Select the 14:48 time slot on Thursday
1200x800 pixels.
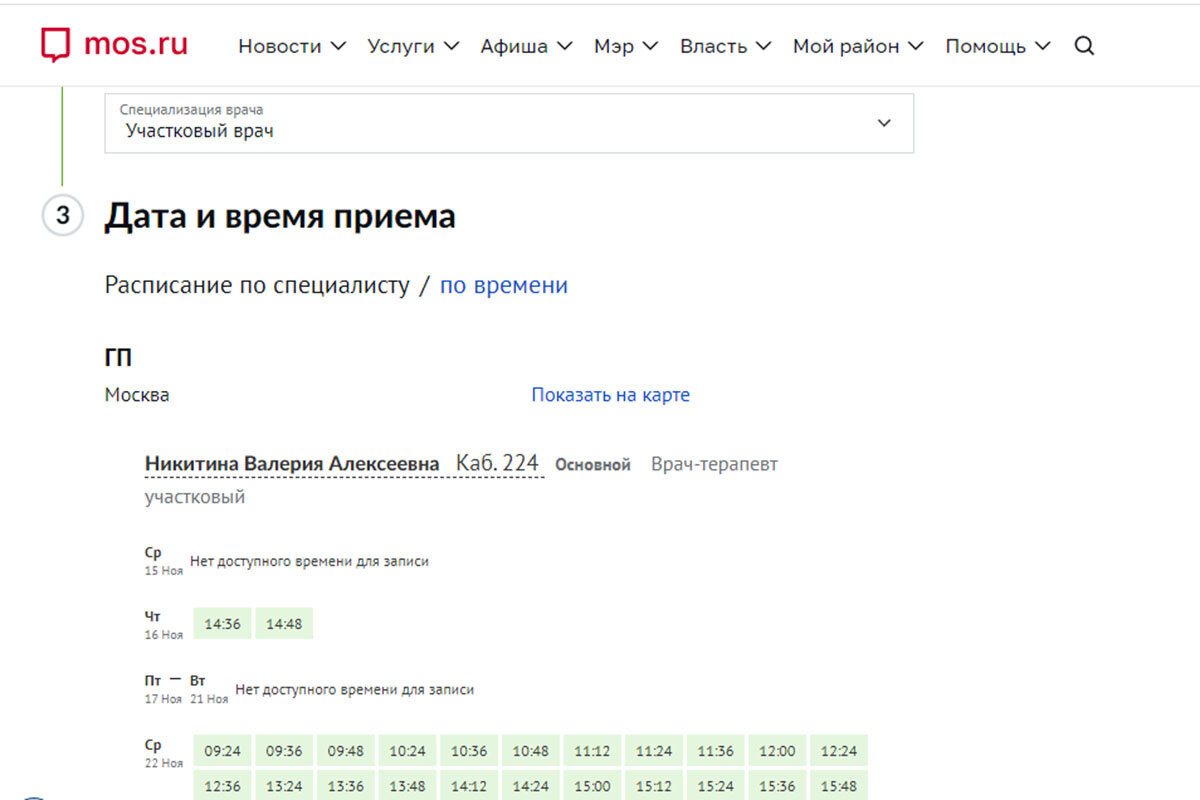click(x=283, y=622)
